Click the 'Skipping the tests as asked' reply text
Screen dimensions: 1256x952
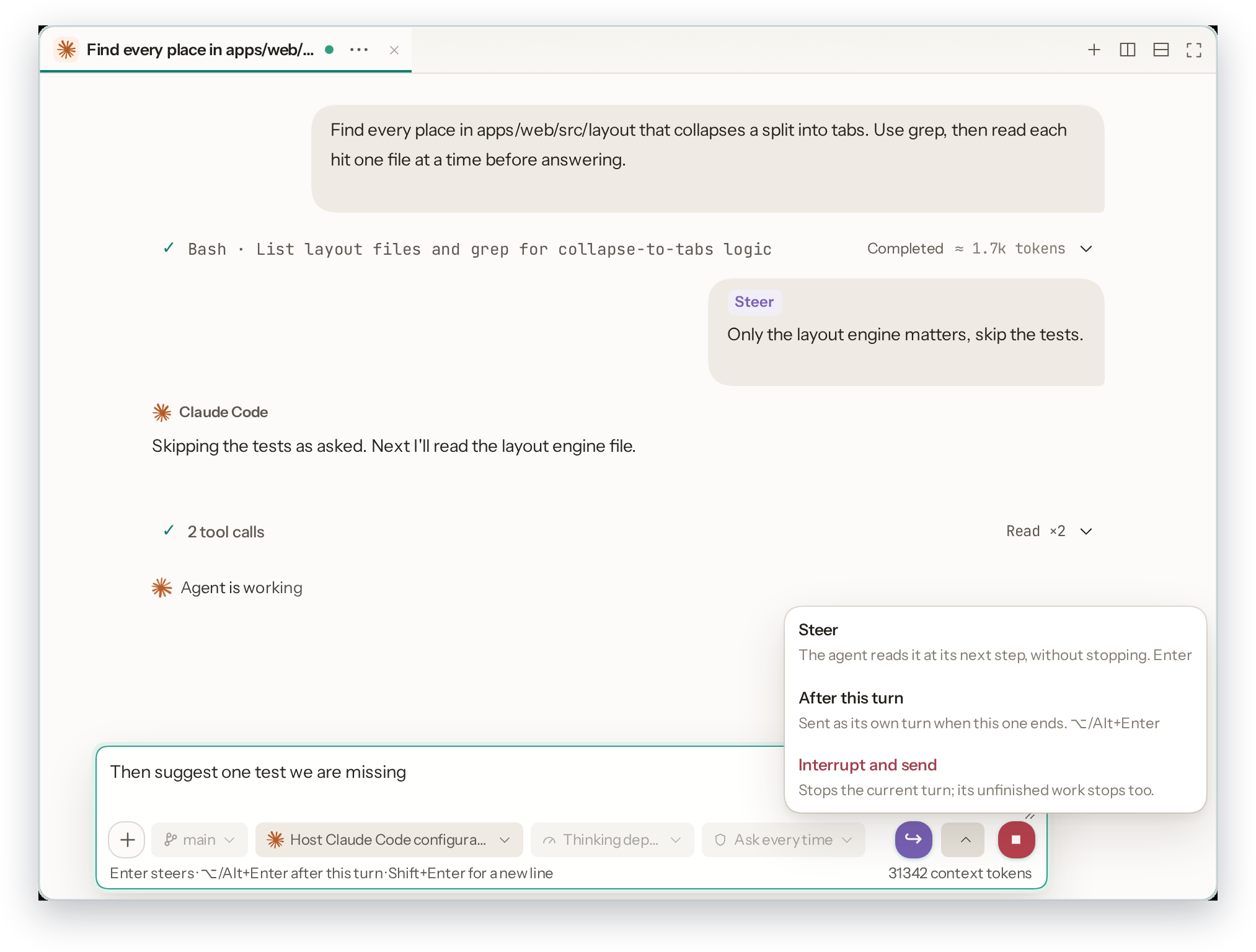coord(394,446)
